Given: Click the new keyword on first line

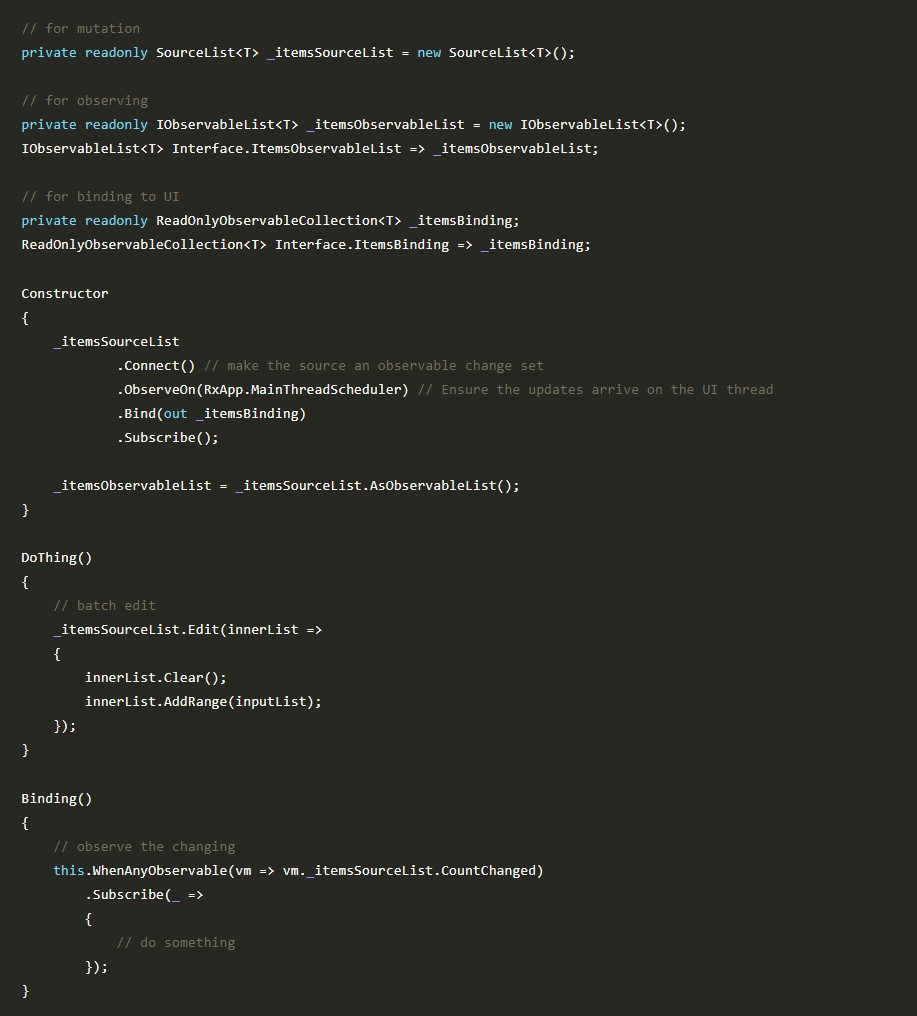Looking at the screenshot, I should point(428,52).
